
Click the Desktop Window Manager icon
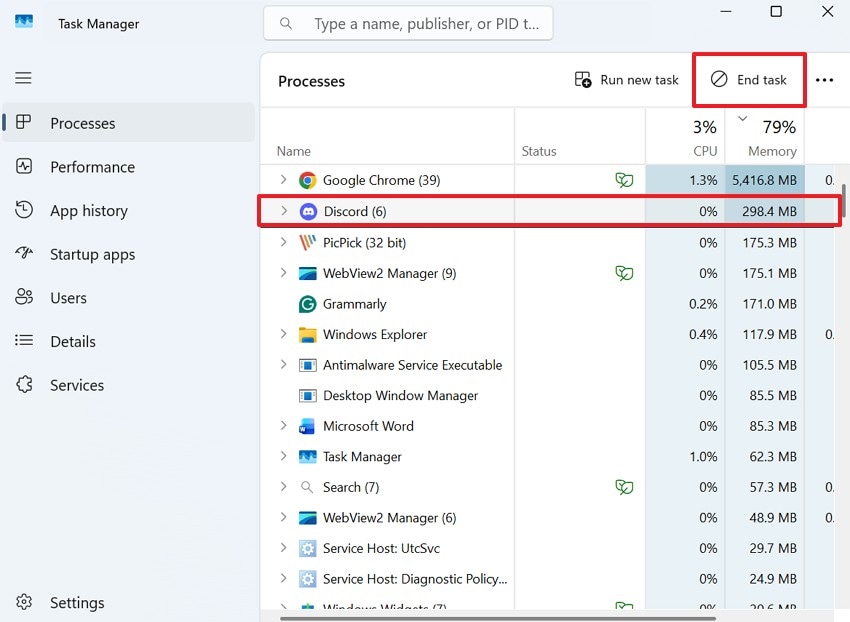307,396
